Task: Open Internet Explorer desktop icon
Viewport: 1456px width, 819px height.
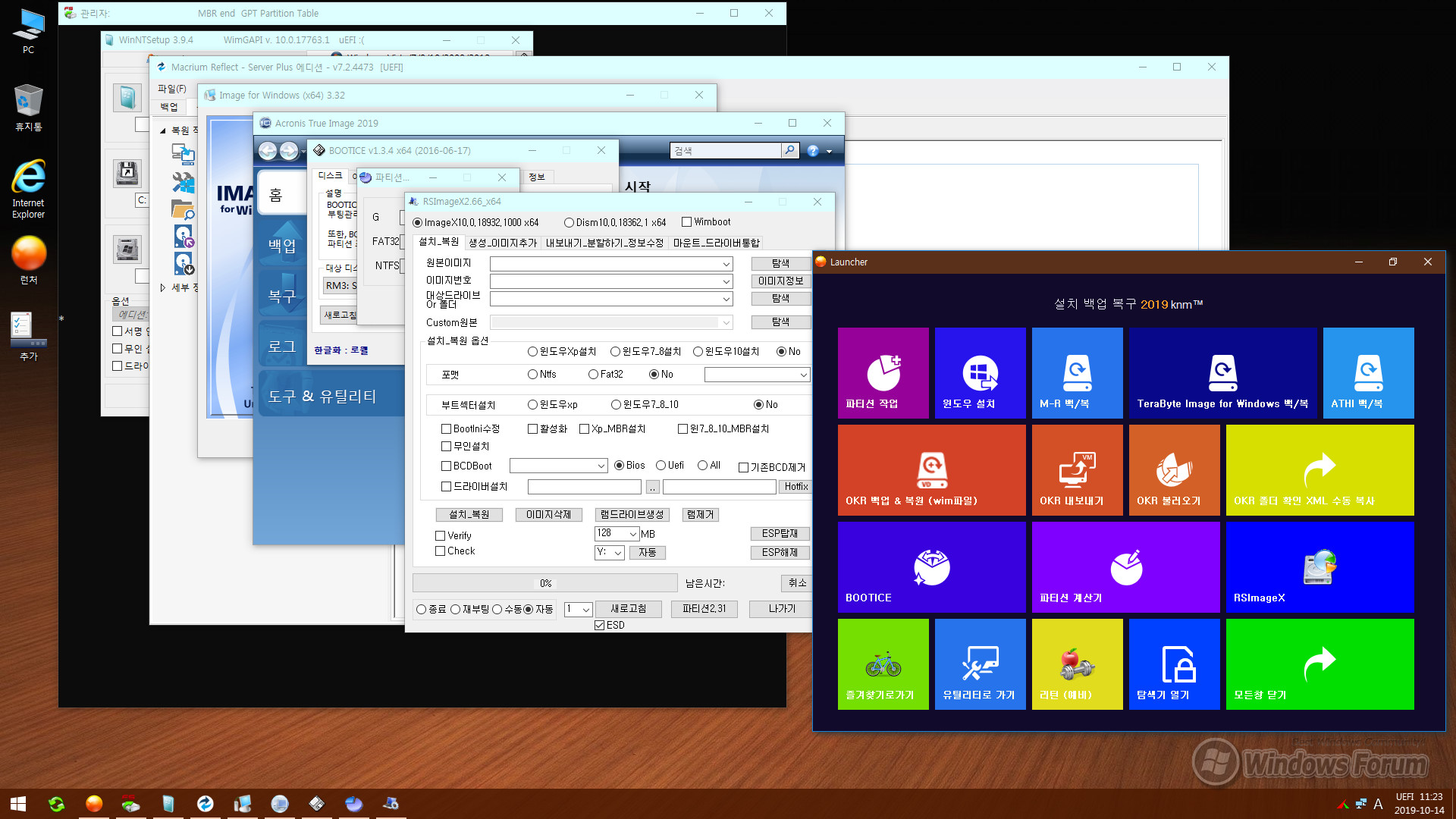Action: pos(28,188)
